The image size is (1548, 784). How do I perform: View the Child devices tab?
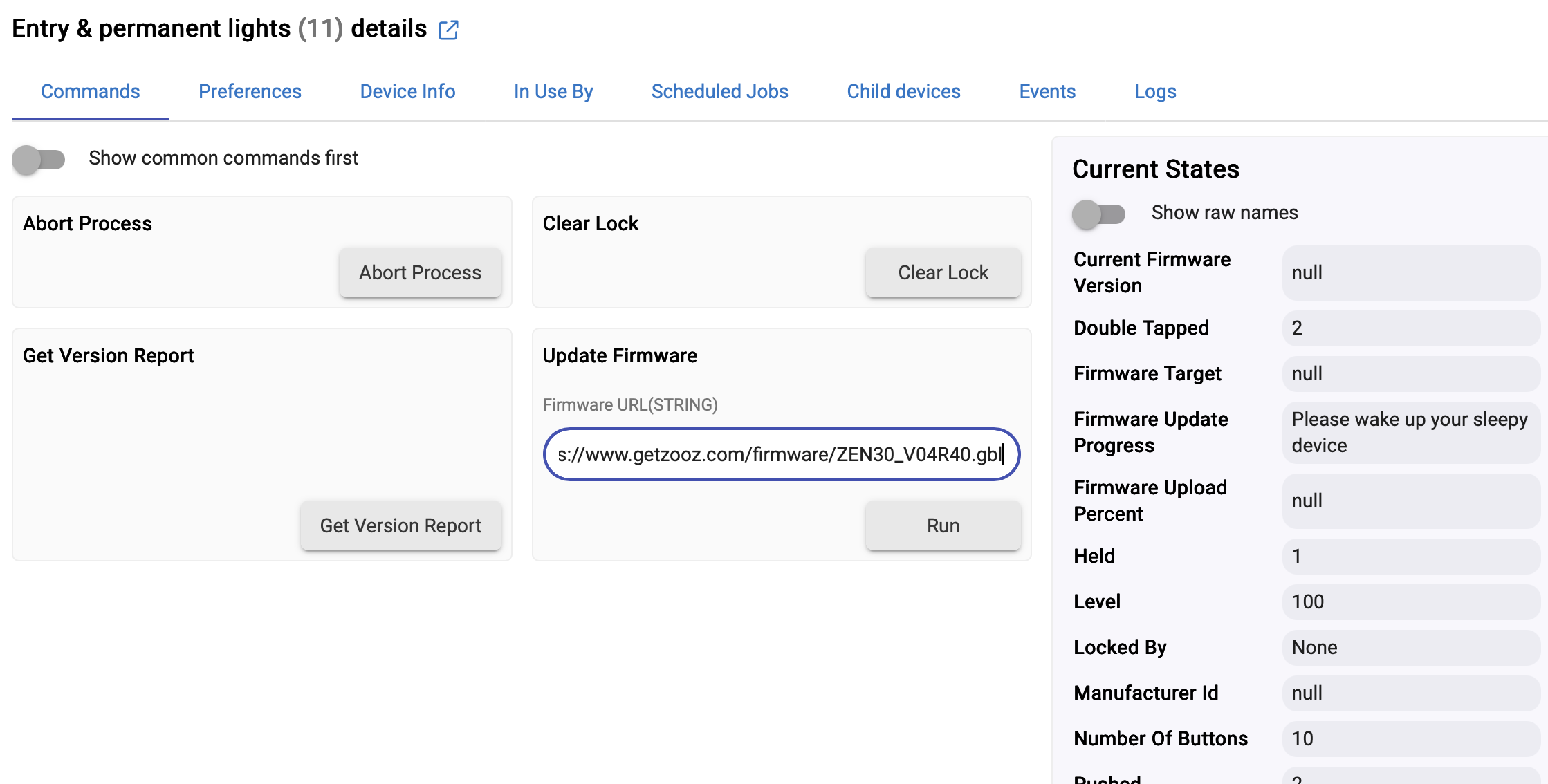[x=903, y=92]
